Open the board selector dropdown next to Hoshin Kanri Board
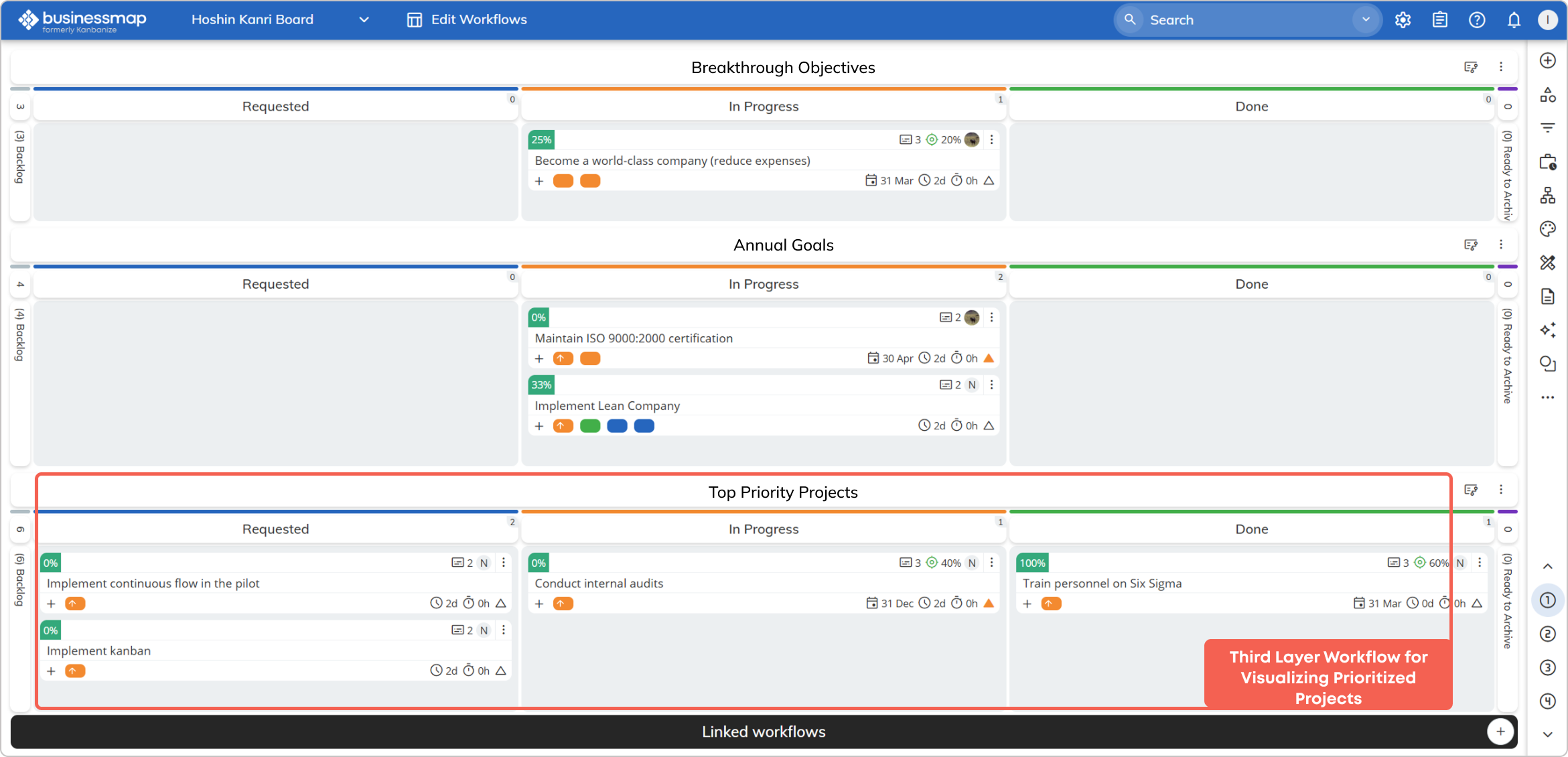This screenshot has width=1568, height=757. [364, 19]
